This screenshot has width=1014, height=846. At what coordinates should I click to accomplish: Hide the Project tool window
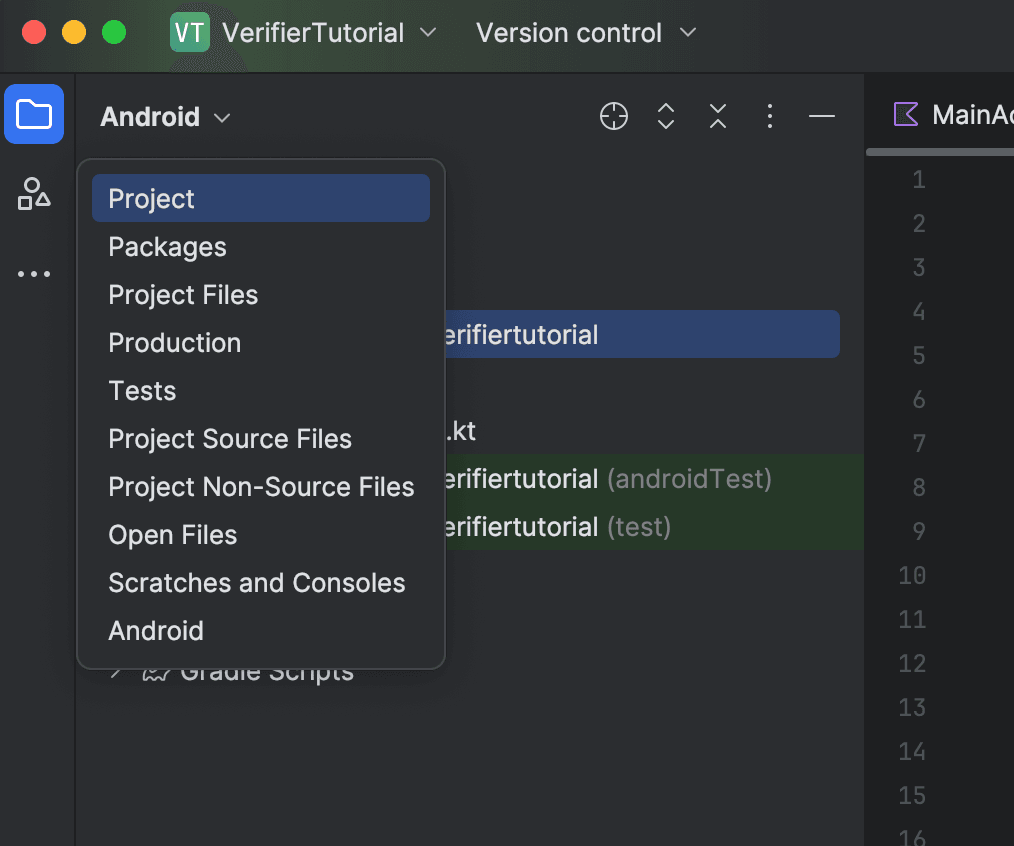point(821,116)
